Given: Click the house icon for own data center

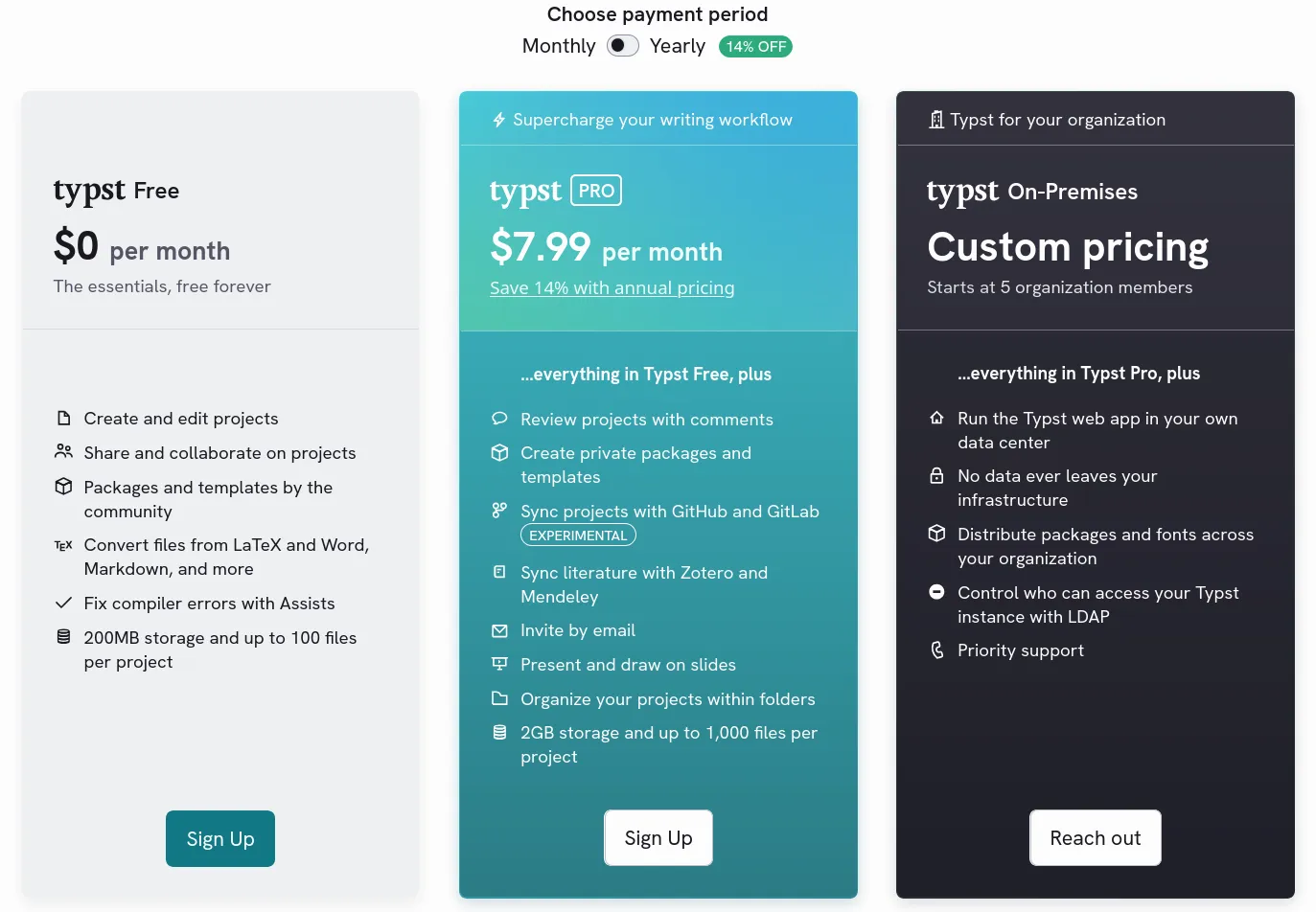Looking at the screenshot, I should point(936,418).
